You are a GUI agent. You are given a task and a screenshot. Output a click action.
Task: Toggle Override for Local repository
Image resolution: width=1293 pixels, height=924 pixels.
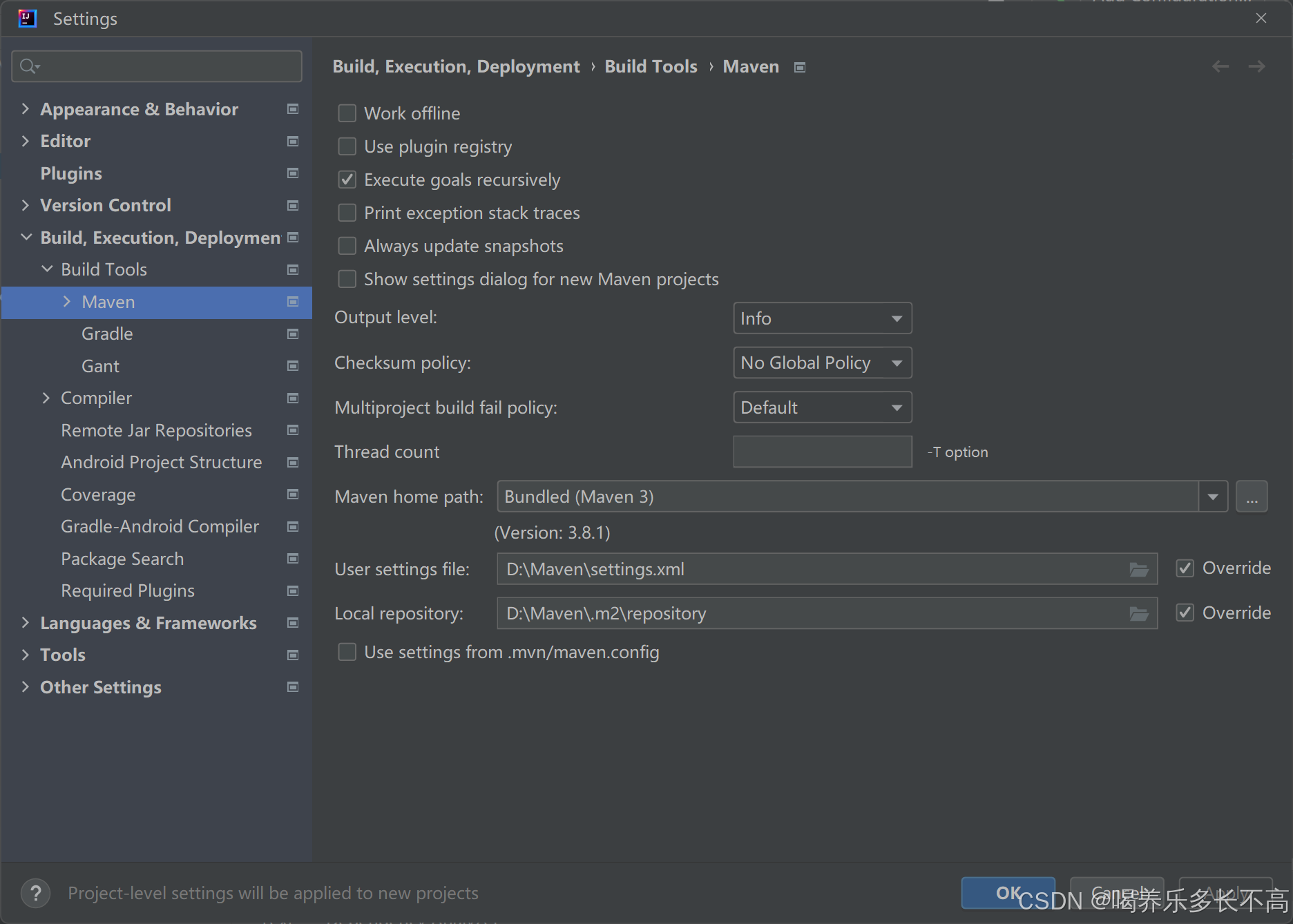(x=1185, y=613)
